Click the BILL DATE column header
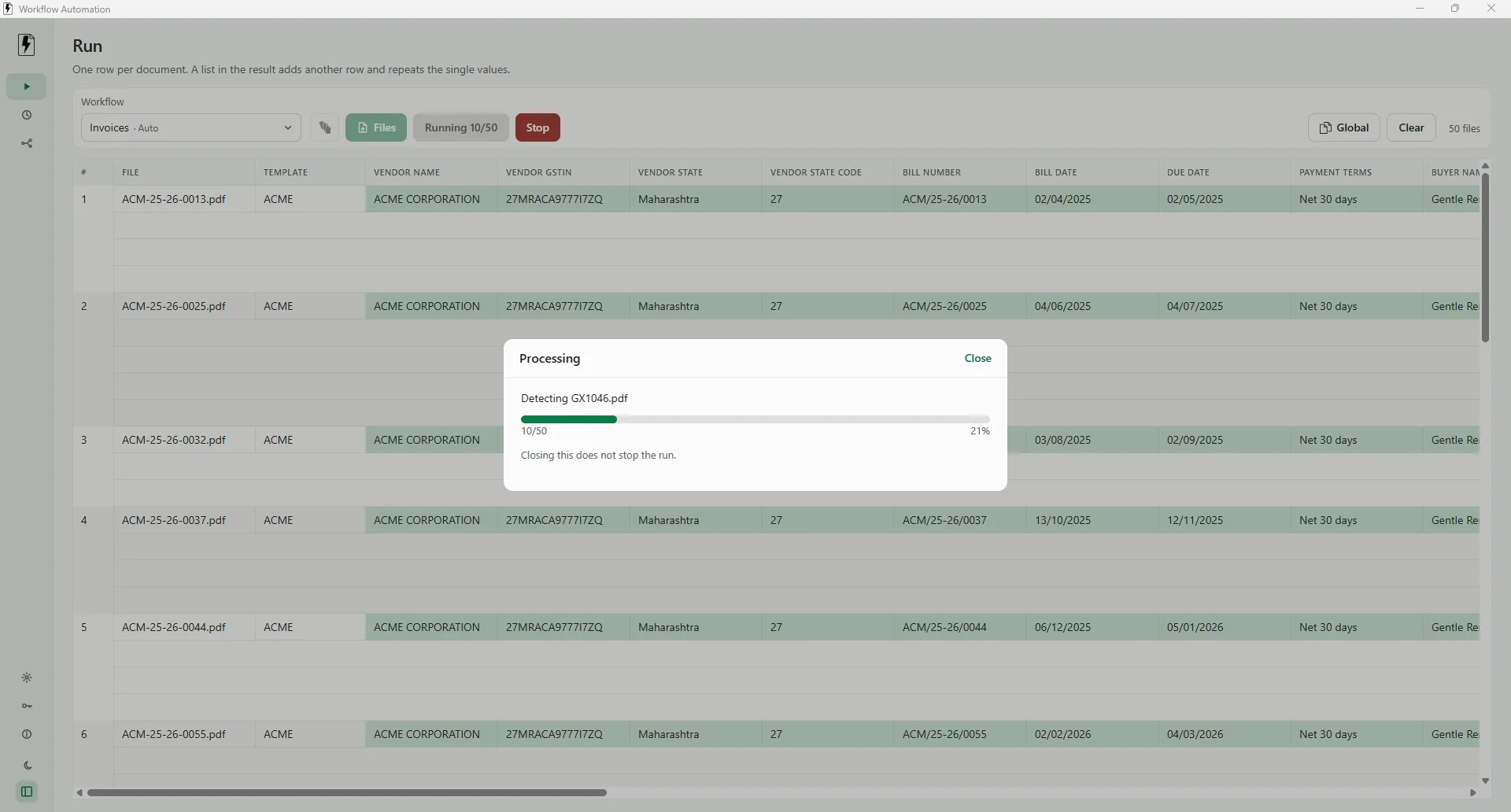 1092,172
